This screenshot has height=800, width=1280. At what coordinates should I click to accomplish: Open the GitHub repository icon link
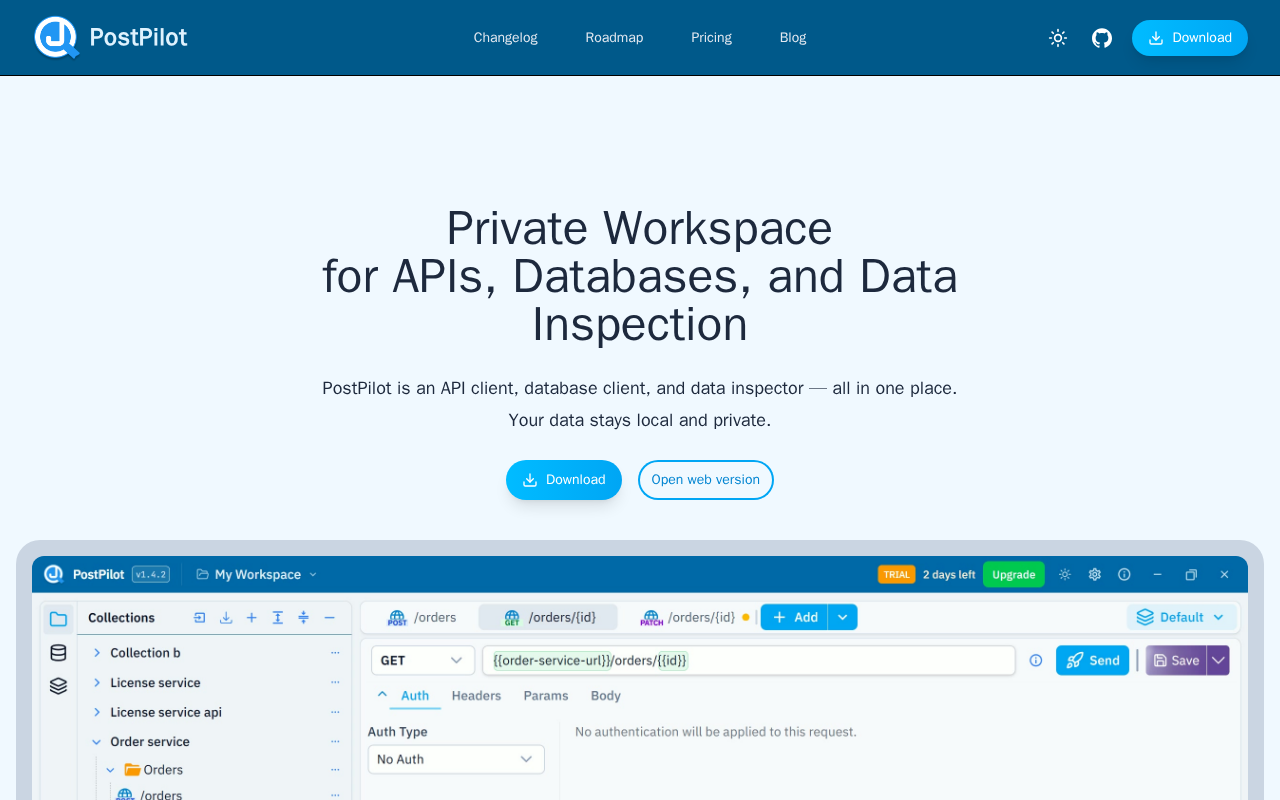(x=1102, y=38)
